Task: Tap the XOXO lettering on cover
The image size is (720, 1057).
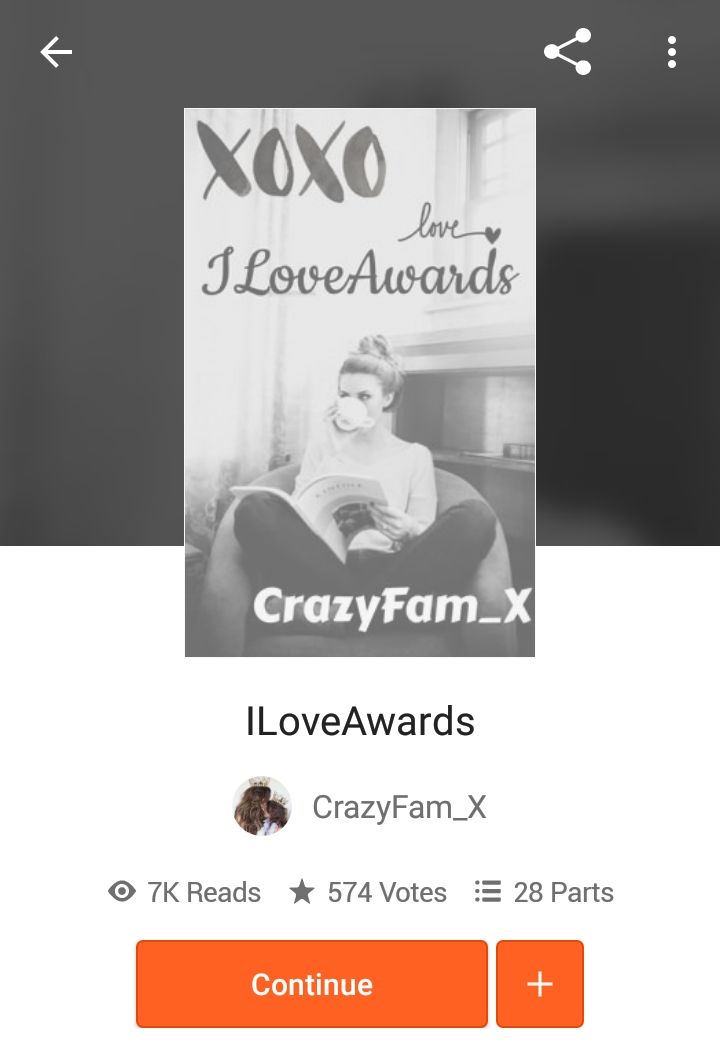Action: [x=292, y=162]
